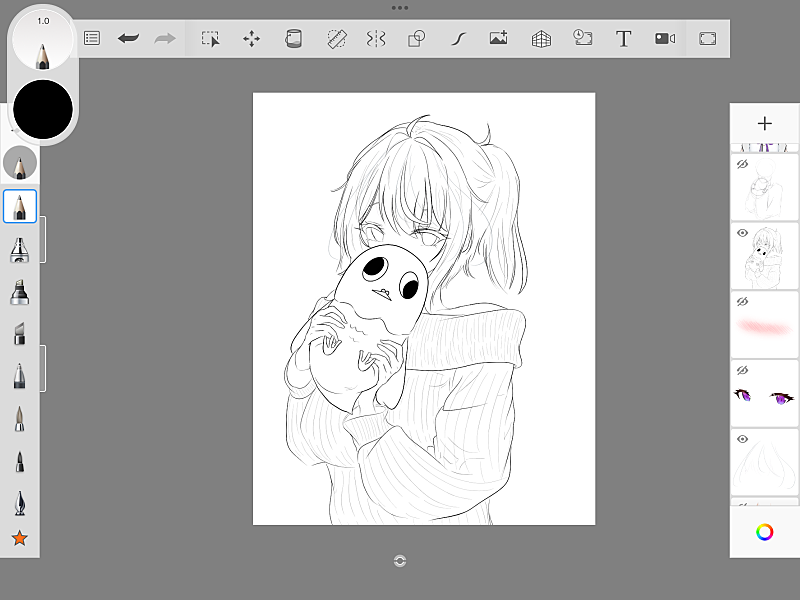Import an image with add-image icon
Image resolution: width=800 pixels, height=600 pixels.
tap(498, 38)
